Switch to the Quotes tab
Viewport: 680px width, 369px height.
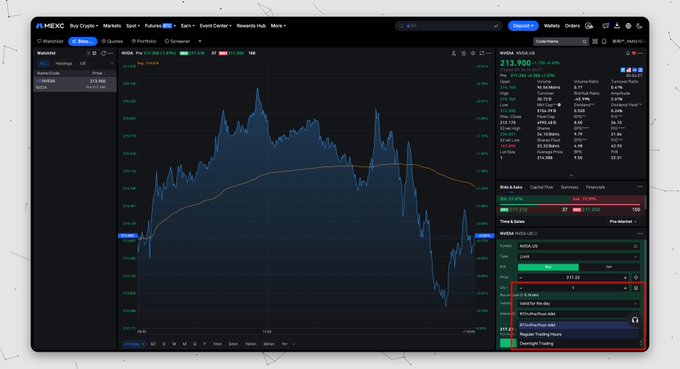(x=112, y=41)
